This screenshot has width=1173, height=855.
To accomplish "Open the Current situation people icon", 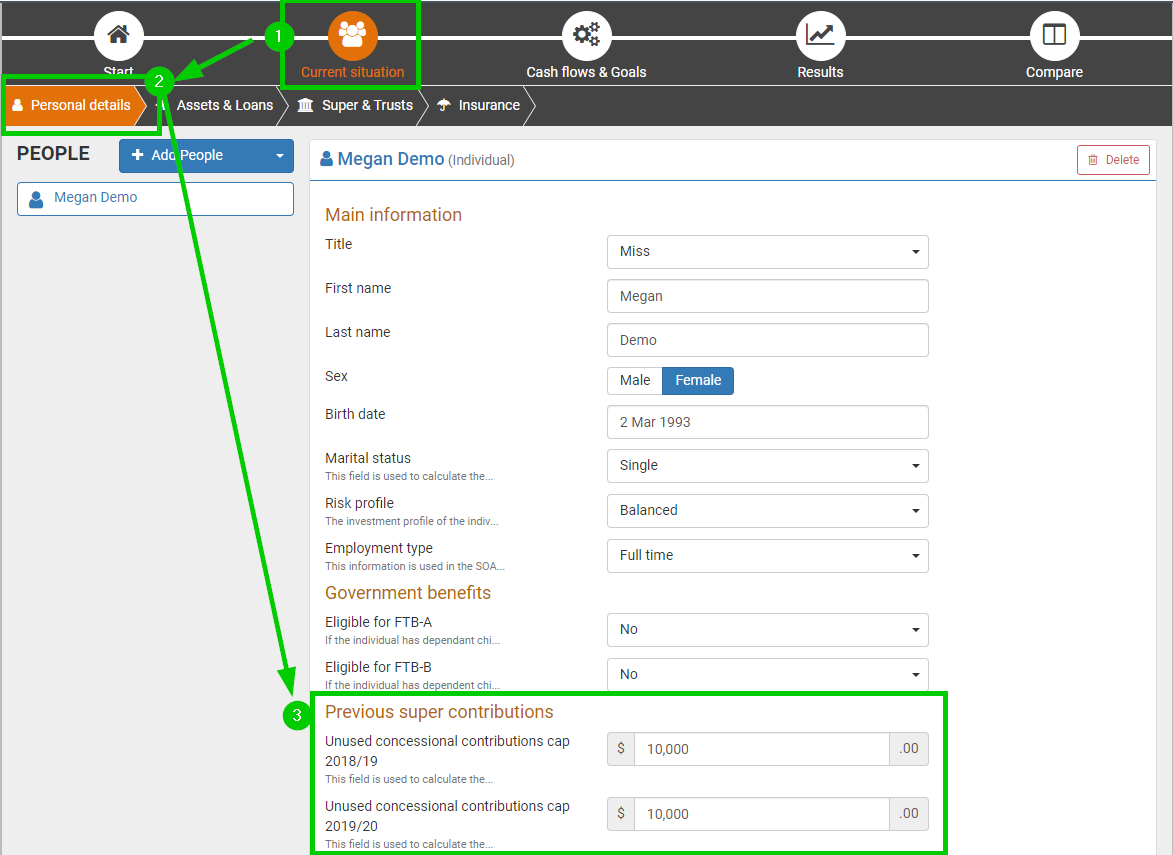I will (352, 35).
